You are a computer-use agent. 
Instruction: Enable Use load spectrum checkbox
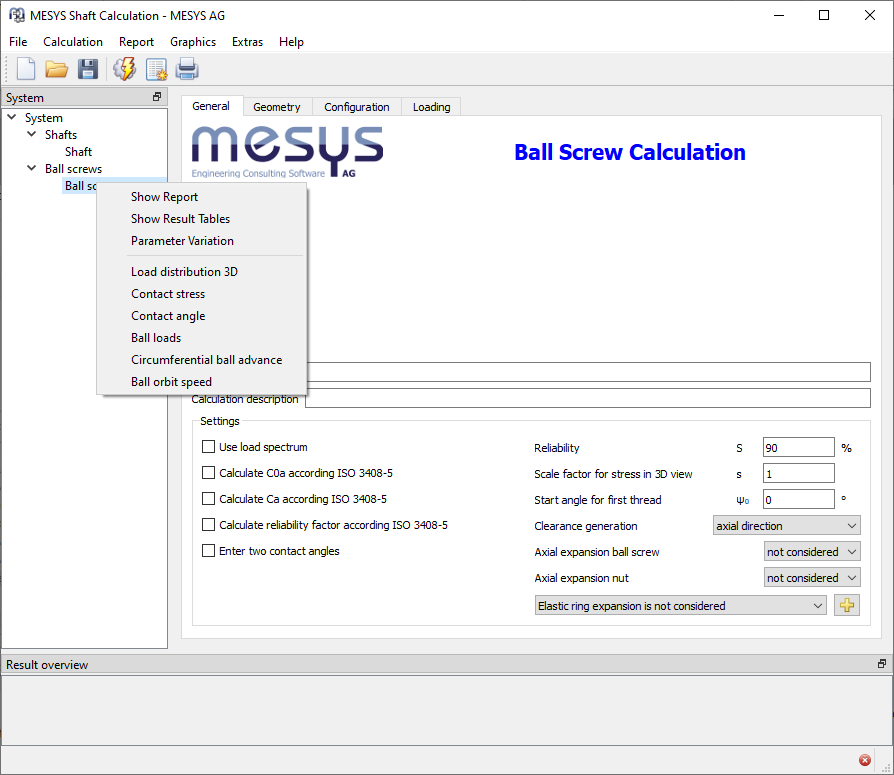(x=209, y=447)
